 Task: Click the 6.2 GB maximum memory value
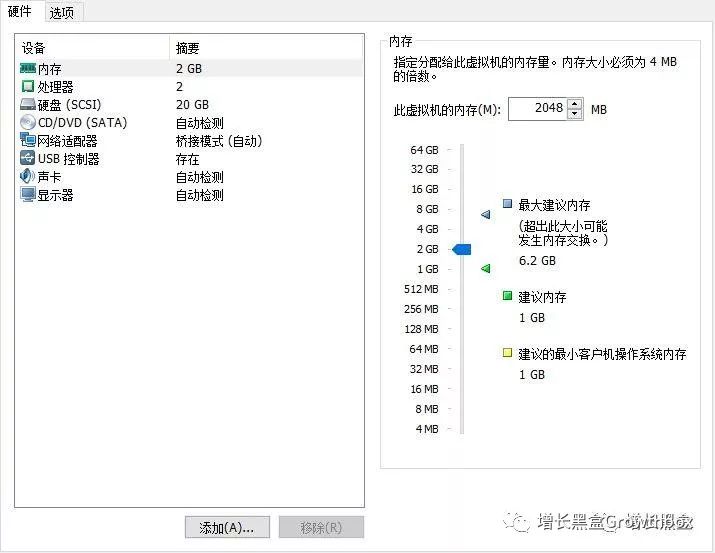pos(537,261)
